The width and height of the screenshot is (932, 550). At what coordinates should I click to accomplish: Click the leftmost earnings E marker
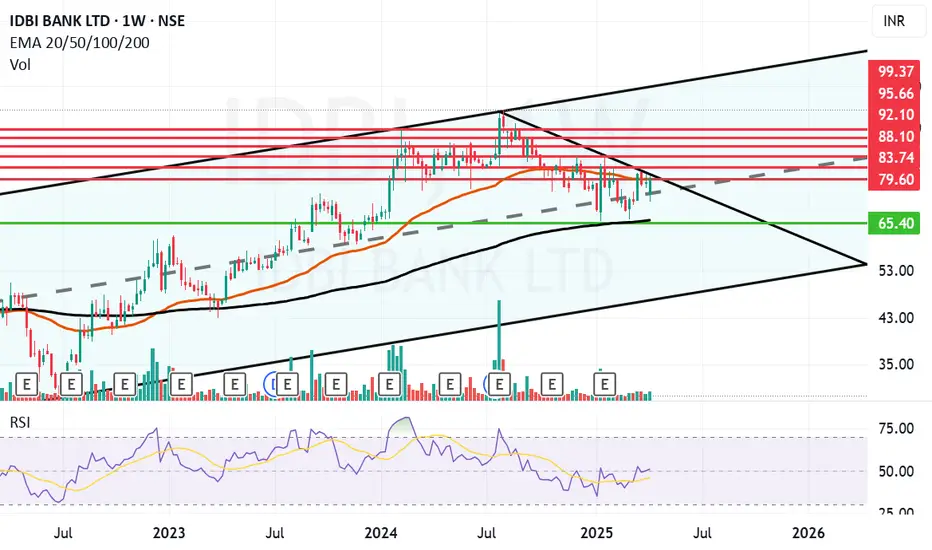point(26,385)
